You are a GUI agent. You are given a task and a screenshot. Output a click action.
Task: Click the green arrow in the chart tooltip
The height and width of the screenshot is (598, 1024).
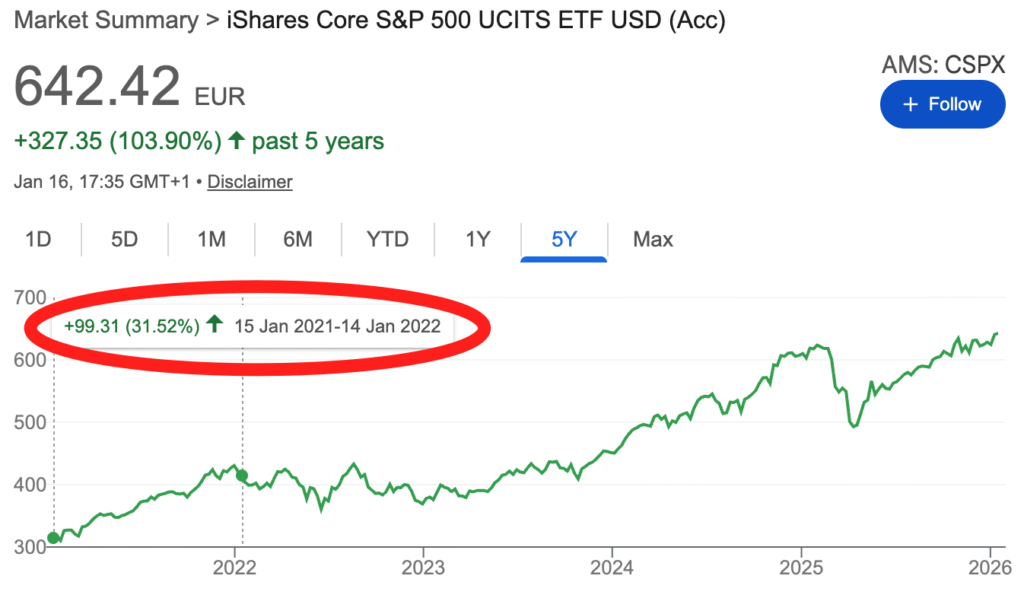pyautogui.click(x=214, y=326)
